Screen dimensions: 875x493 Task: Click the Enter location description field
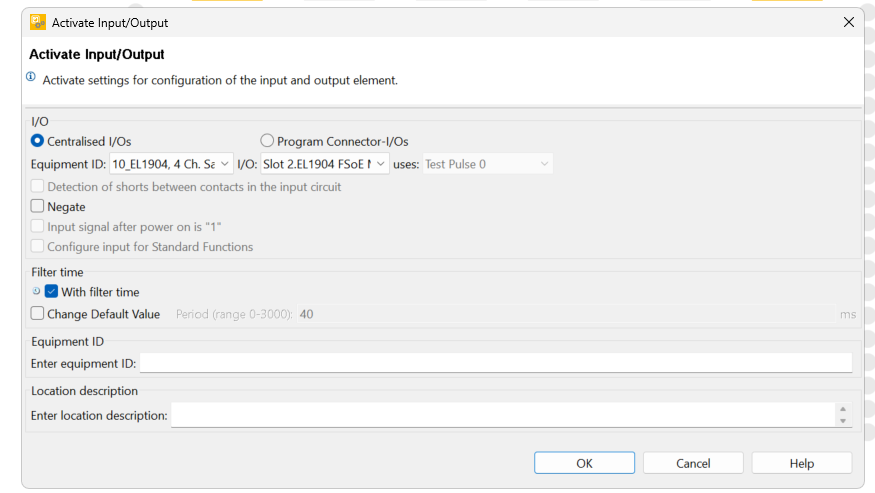pos(503,415)
